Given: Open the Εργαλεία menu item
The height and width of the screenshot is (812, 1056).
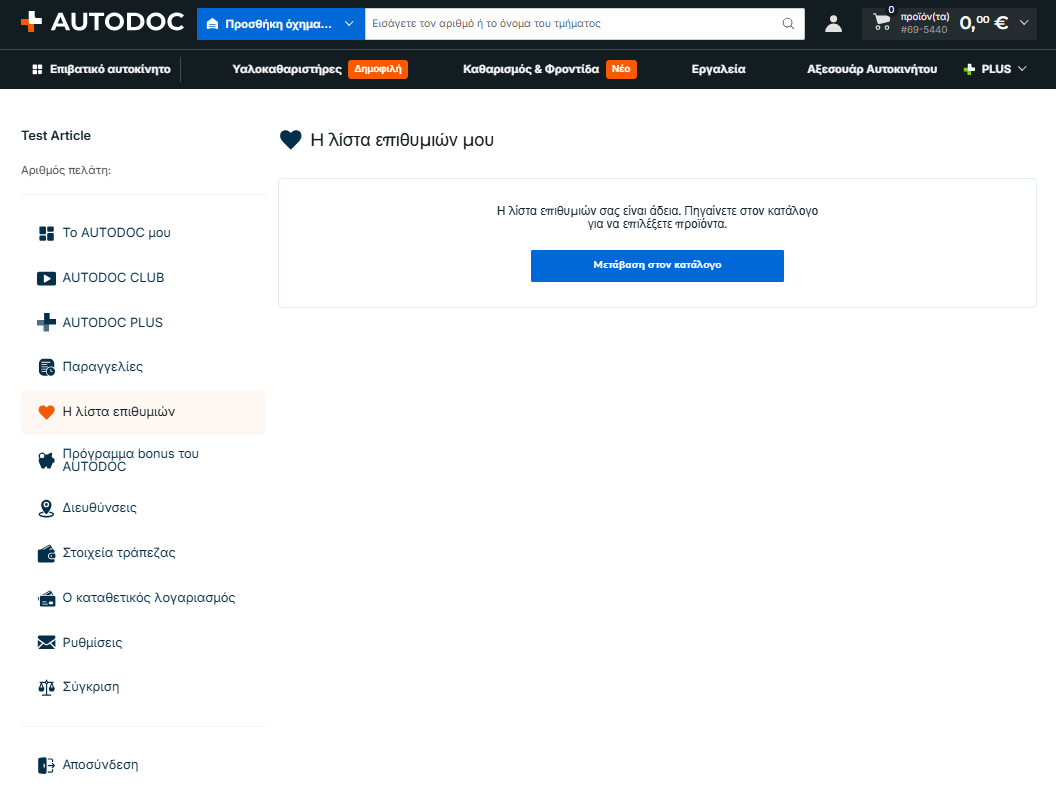Looking at the screenshot, I should coord(719,69).
